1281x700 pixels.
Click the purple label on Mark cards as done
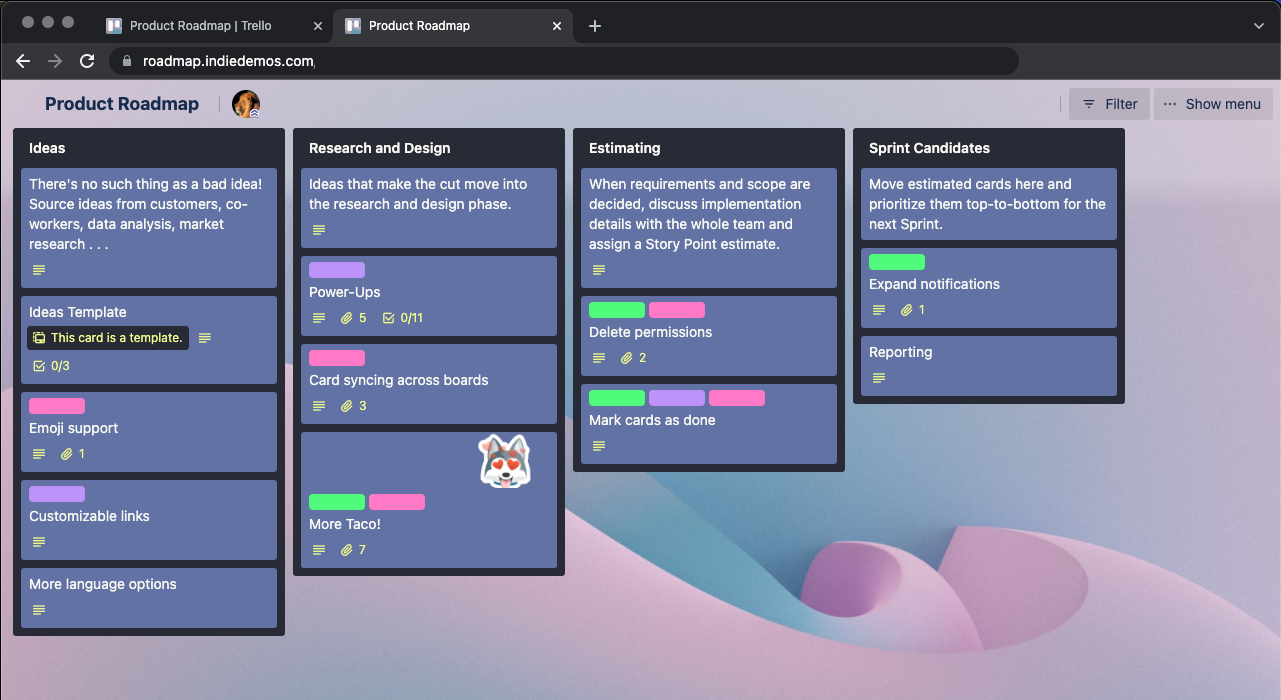click(x=677, y=398)
